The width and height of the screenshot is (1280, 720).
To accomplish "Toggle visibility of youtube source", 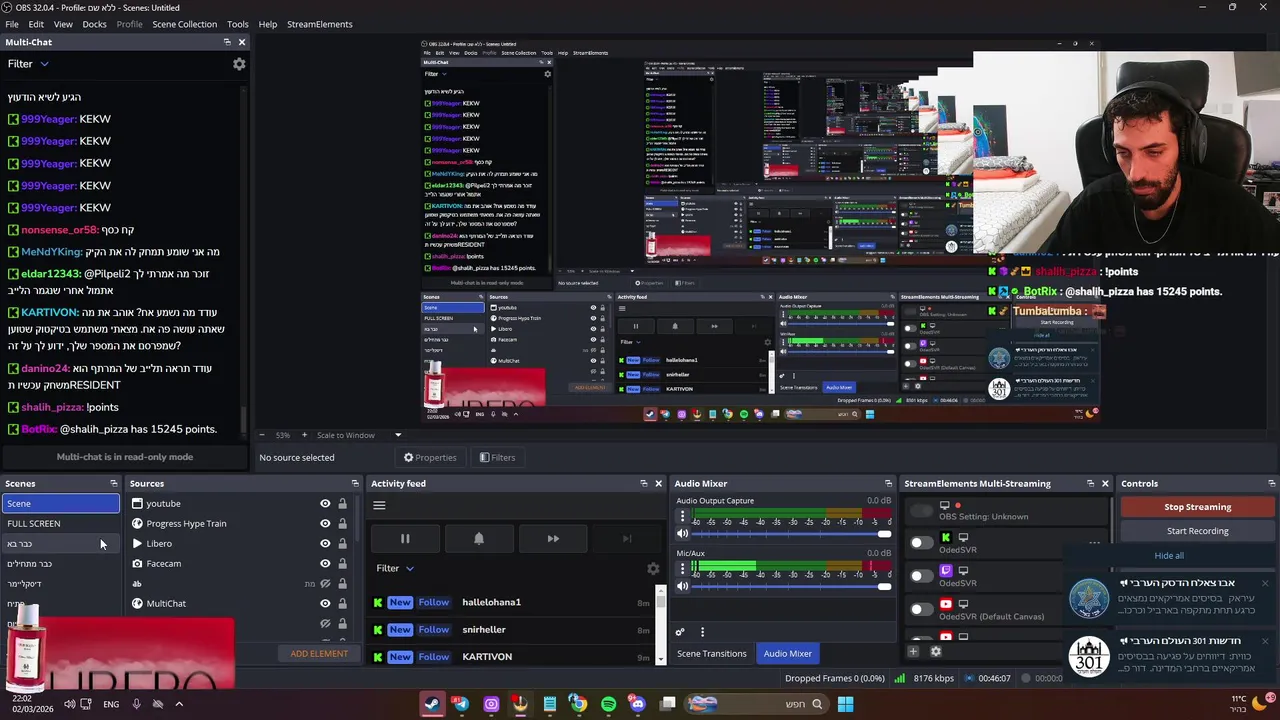I will [325, 504].
